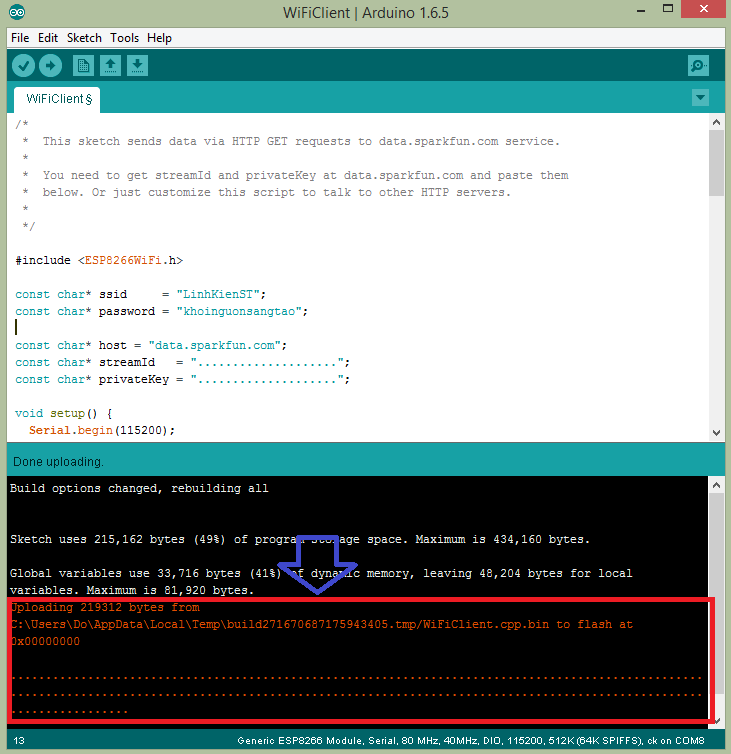
Task: Close the Arduino window
Action: click(x=704, y=9)
